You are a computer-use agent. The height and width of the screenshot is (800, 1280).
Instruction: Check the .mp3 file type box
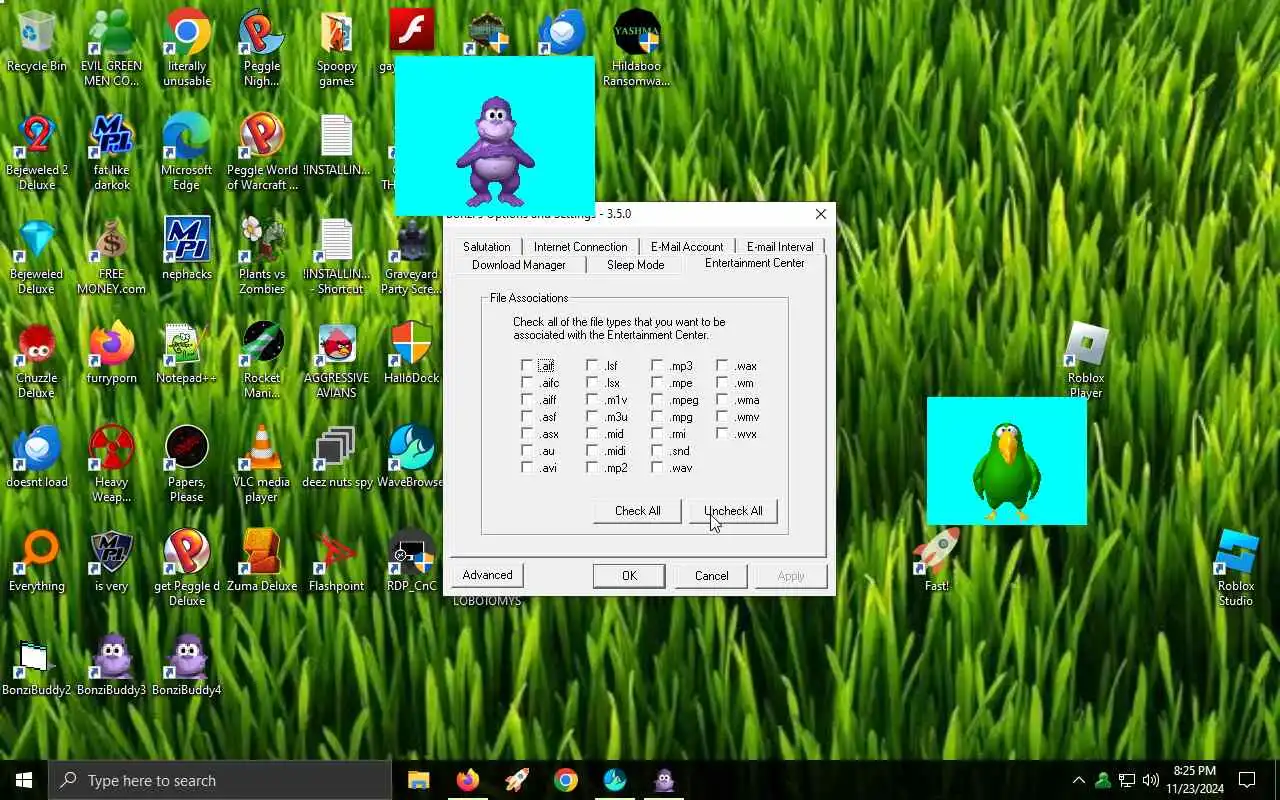click(657, 366)
